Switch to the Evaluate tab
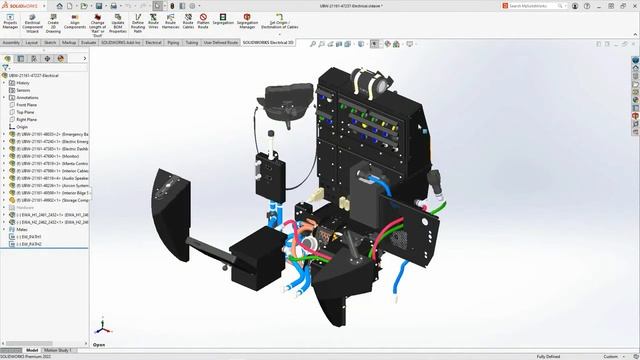Viewport: 640px width, 360px height. 89,42
